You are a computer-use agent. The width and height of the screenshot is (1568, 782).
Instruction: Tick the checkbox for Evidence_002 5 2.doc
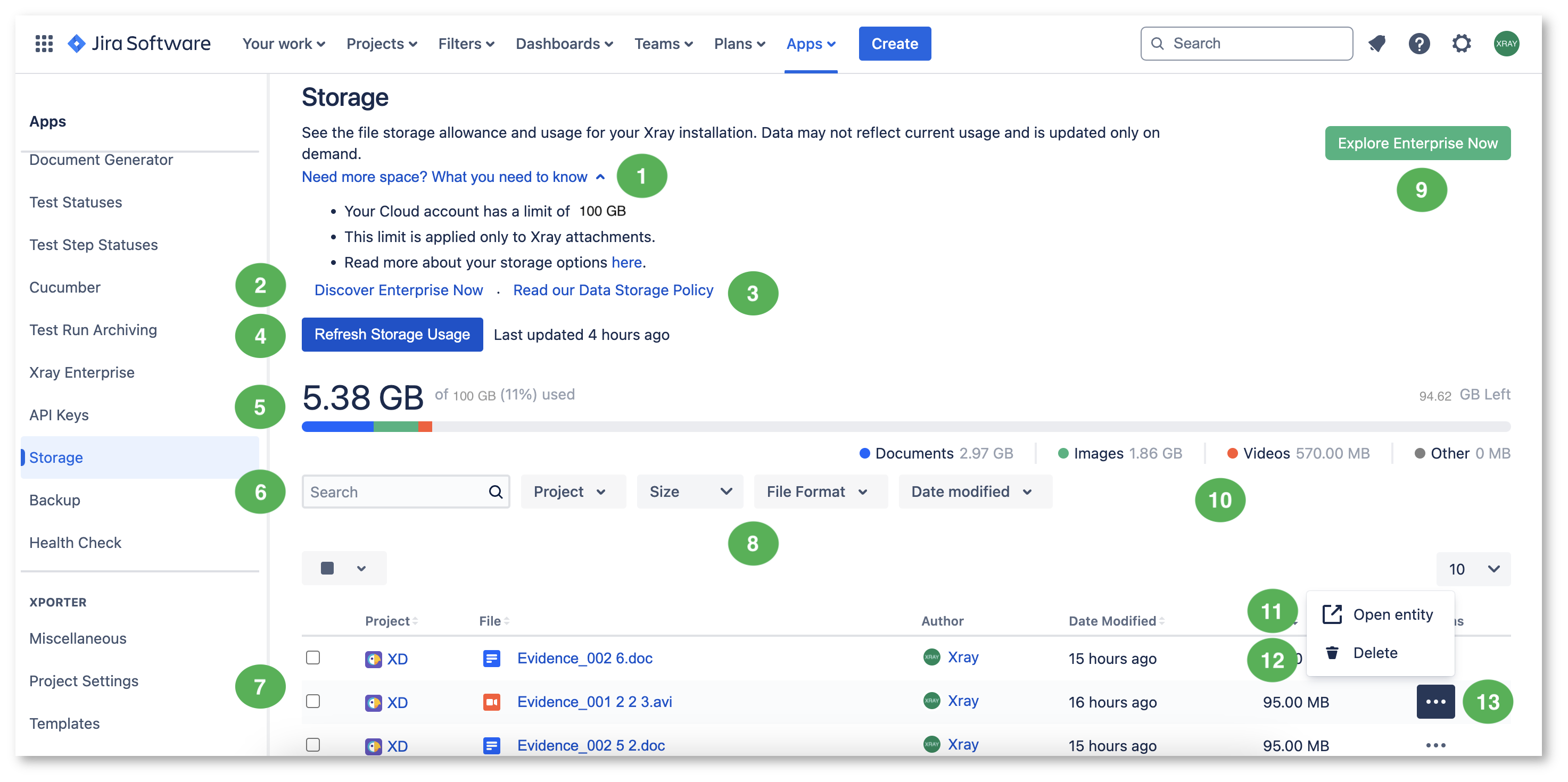(x=313, y=745)
